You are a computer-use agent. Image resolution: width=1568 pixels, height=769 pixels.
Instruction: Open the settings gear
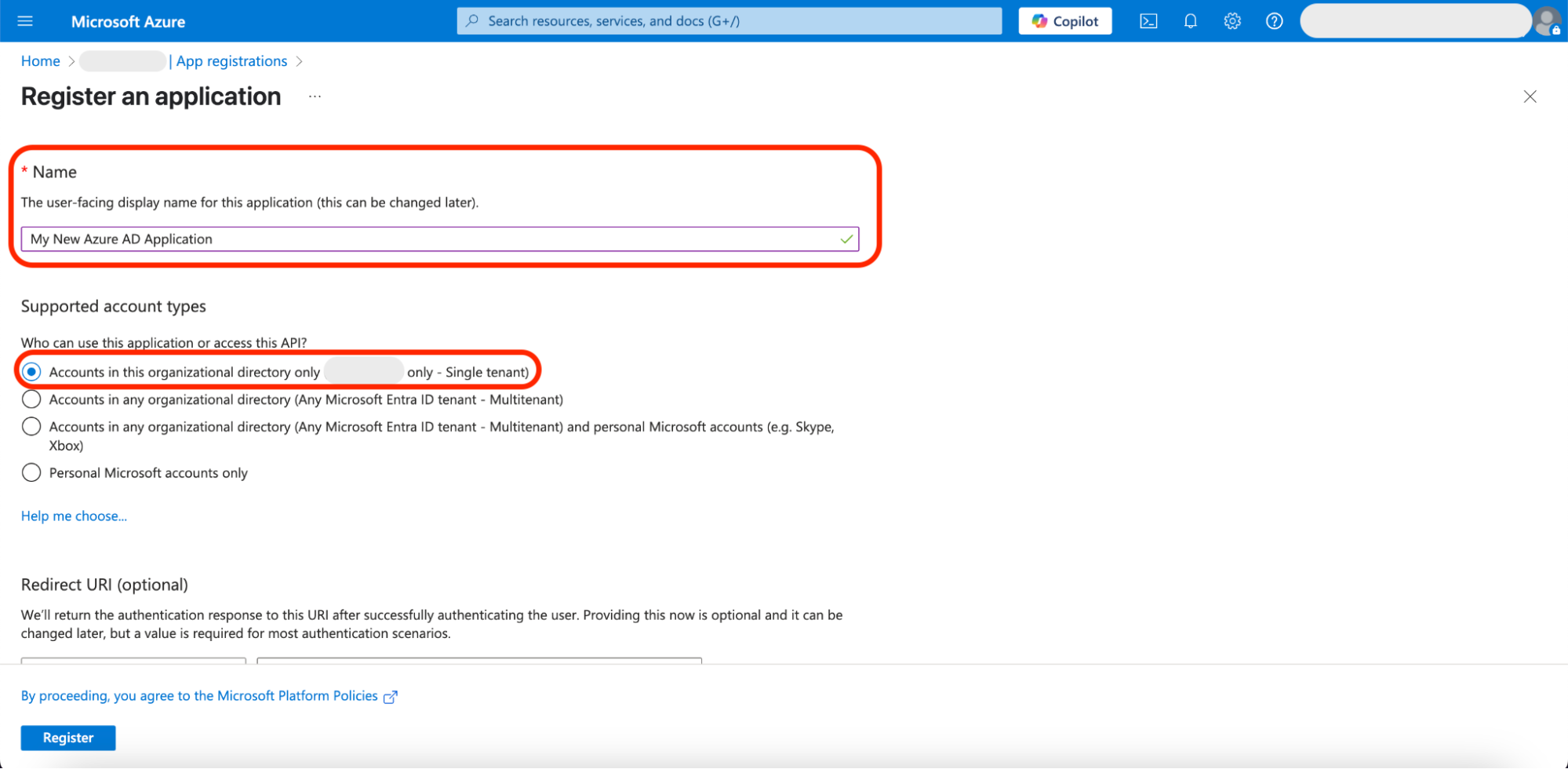(x=1232, y=21)
